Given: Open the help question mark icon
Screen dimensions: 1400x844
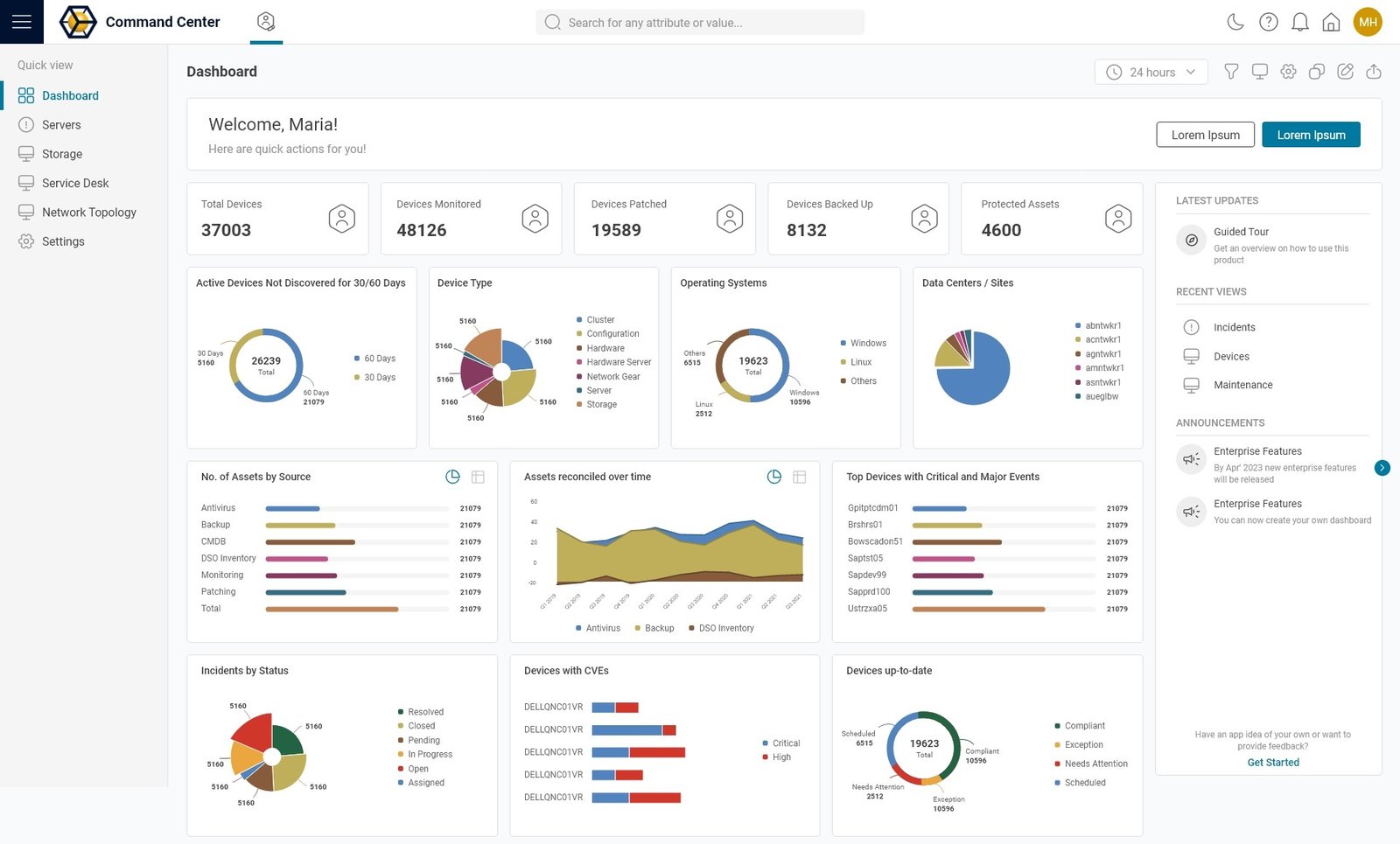Looking at the screenshot, I should pos(1268,22).
